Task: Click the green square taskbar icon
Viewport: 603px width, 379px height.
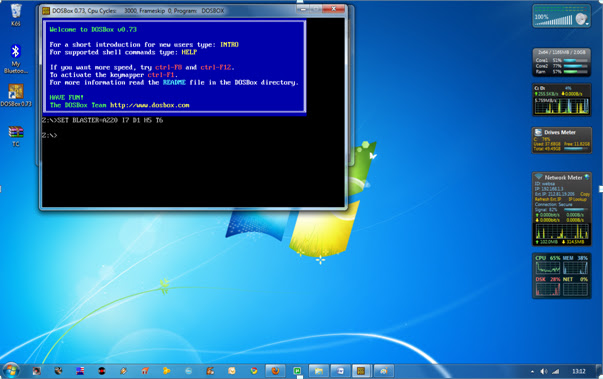Action: [297, 371]
